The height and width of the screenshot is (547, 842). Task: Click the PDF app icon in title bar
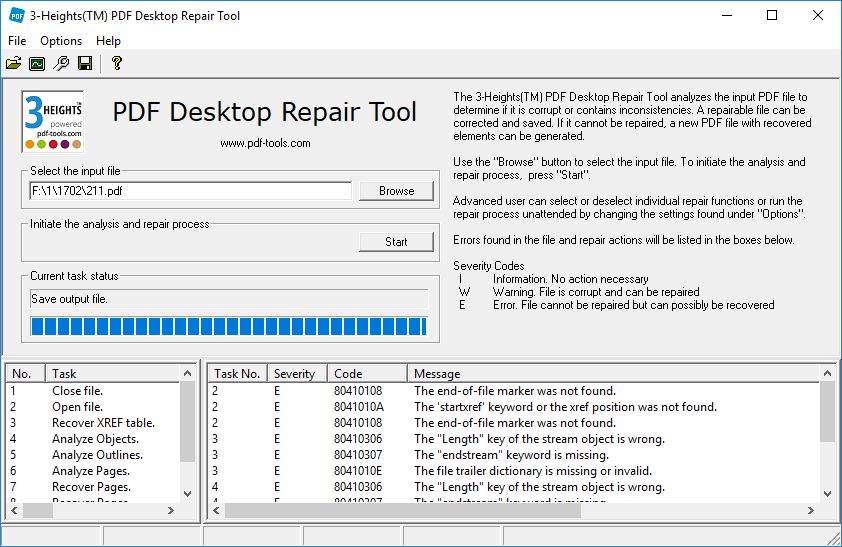click(x=17, y=16)
